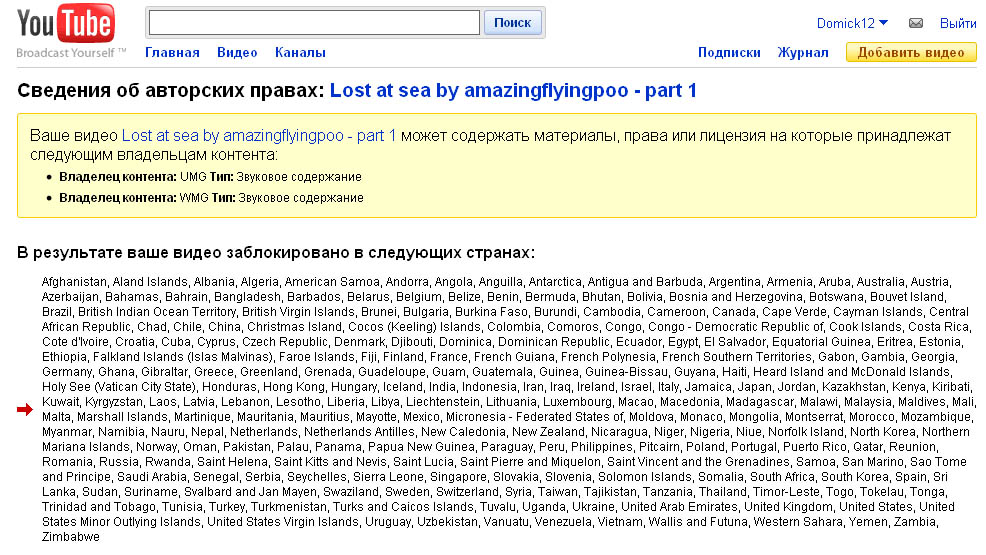Click the Поиск search button
The width and height of the screenshot is (986, 555).
(512, 23)
